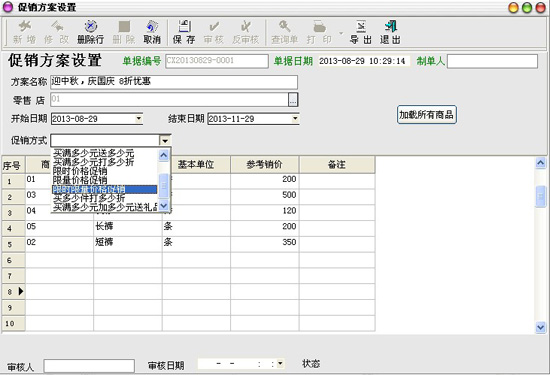This screenshot has width=550, height=375.
Task: Select row header 8 with arrow marker
Action: coord(13,292)
